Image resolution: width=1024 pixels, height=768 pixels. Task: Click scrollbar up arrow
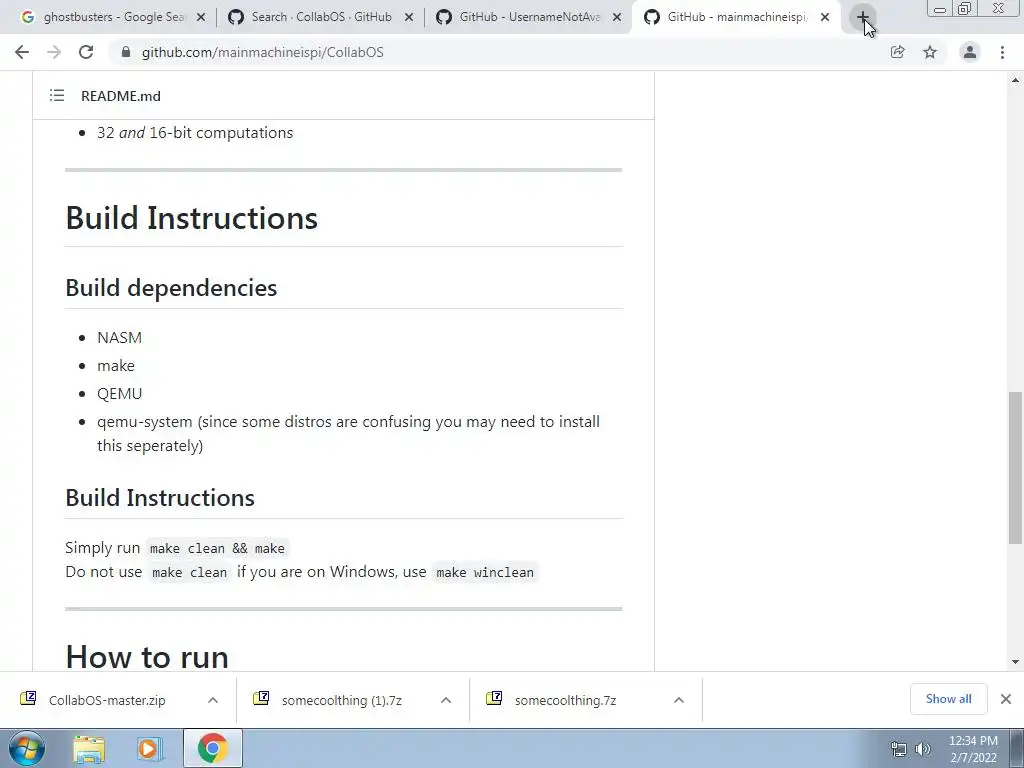[x=1015, y=80]
